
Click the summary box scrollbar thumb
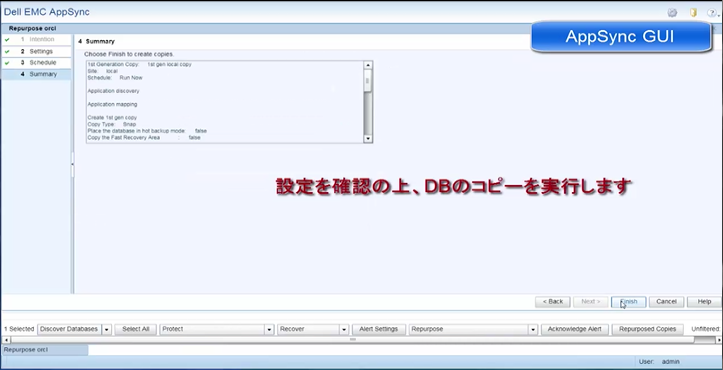367,81
